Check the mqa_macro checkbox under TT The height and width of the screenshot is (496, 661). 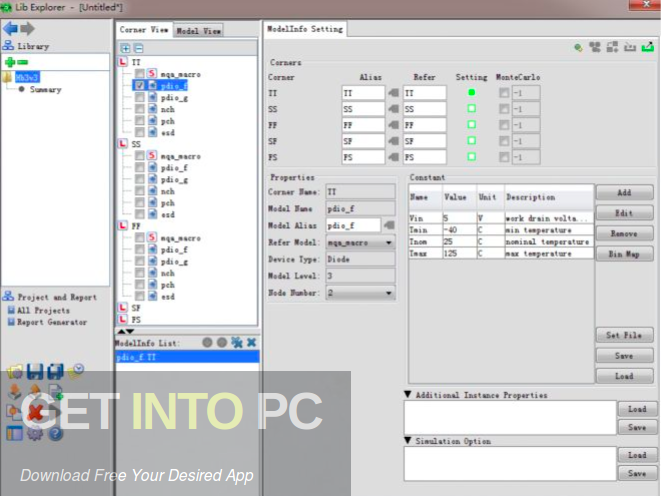140,74
